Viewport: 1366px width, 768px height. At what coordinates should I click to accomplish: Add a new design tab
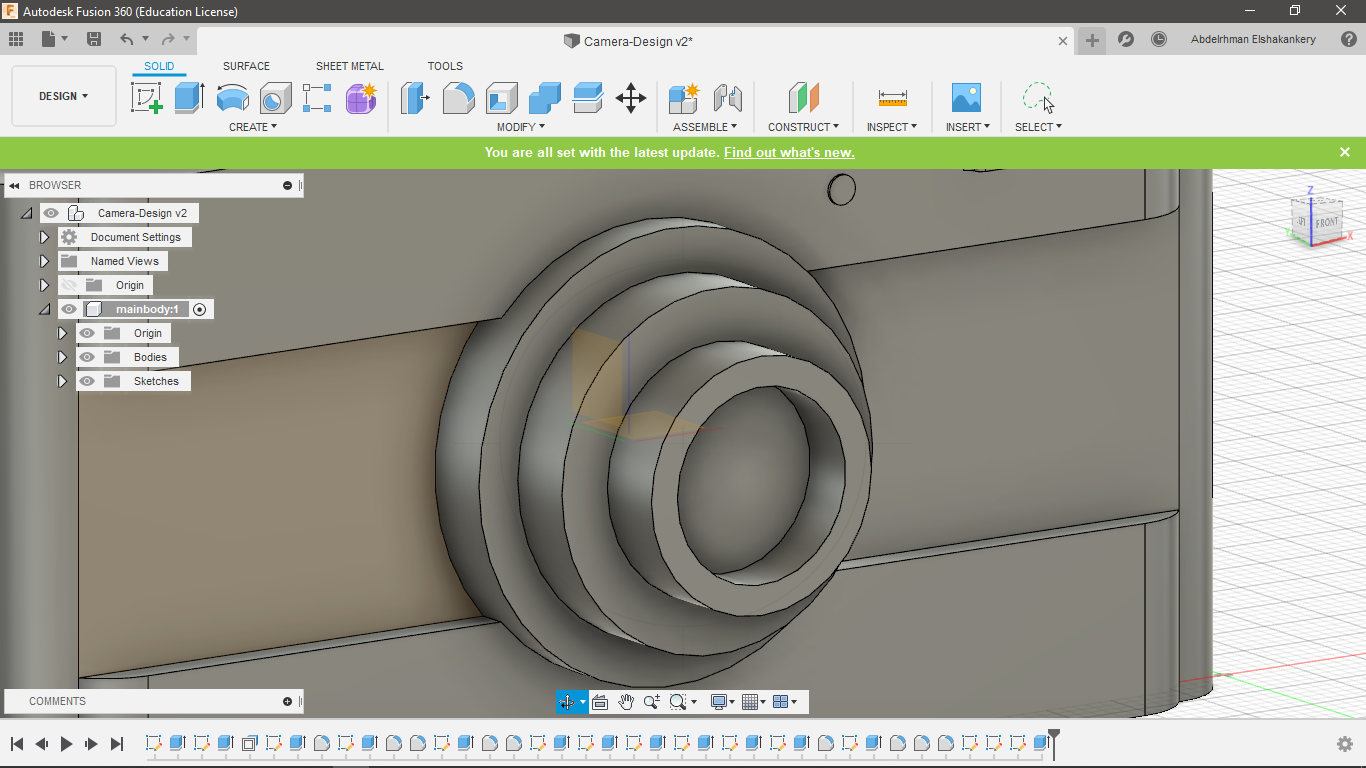tap(1092, 40)
